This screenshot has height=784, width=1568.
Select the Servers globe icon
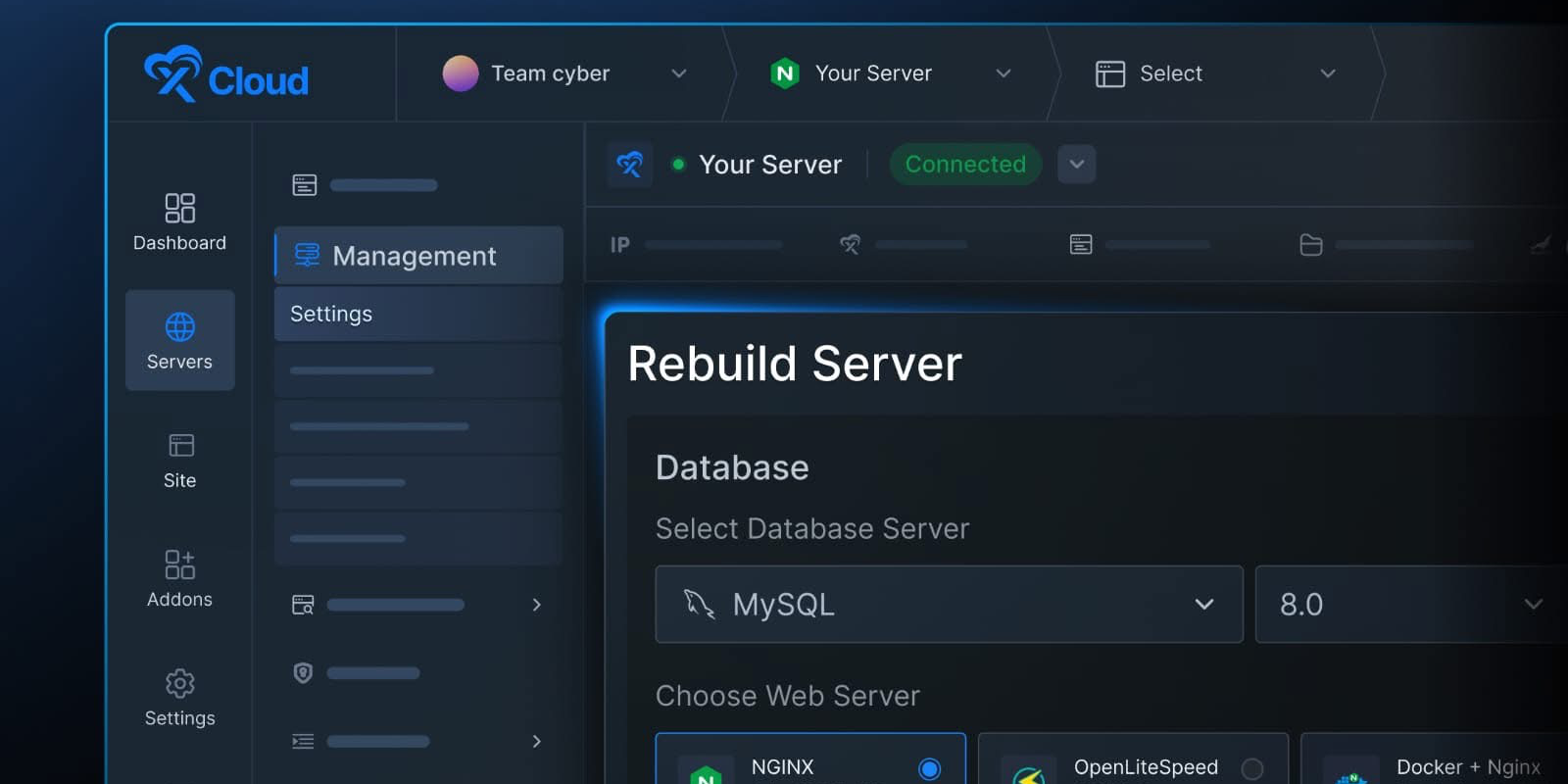click(179, 326)
